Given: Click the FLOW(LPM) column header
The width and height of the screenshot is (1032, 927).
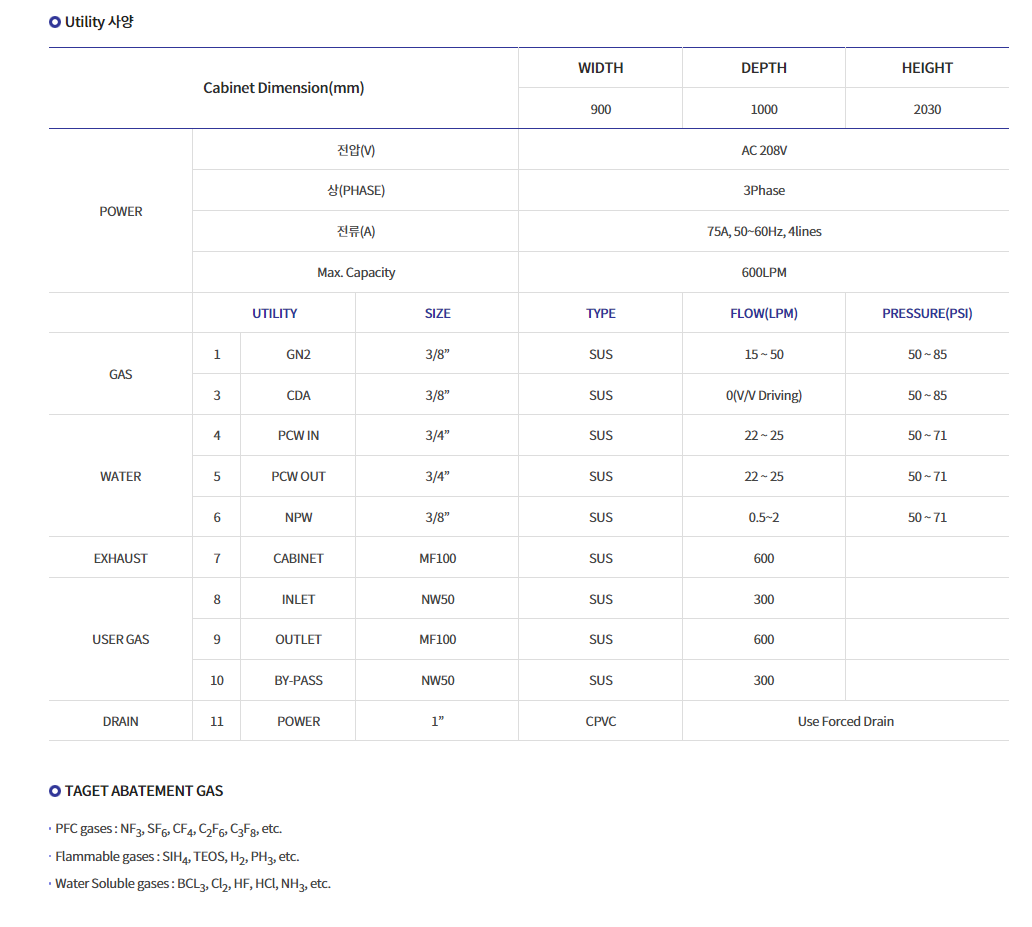Looking at the screenshot, I should point(763,313).
